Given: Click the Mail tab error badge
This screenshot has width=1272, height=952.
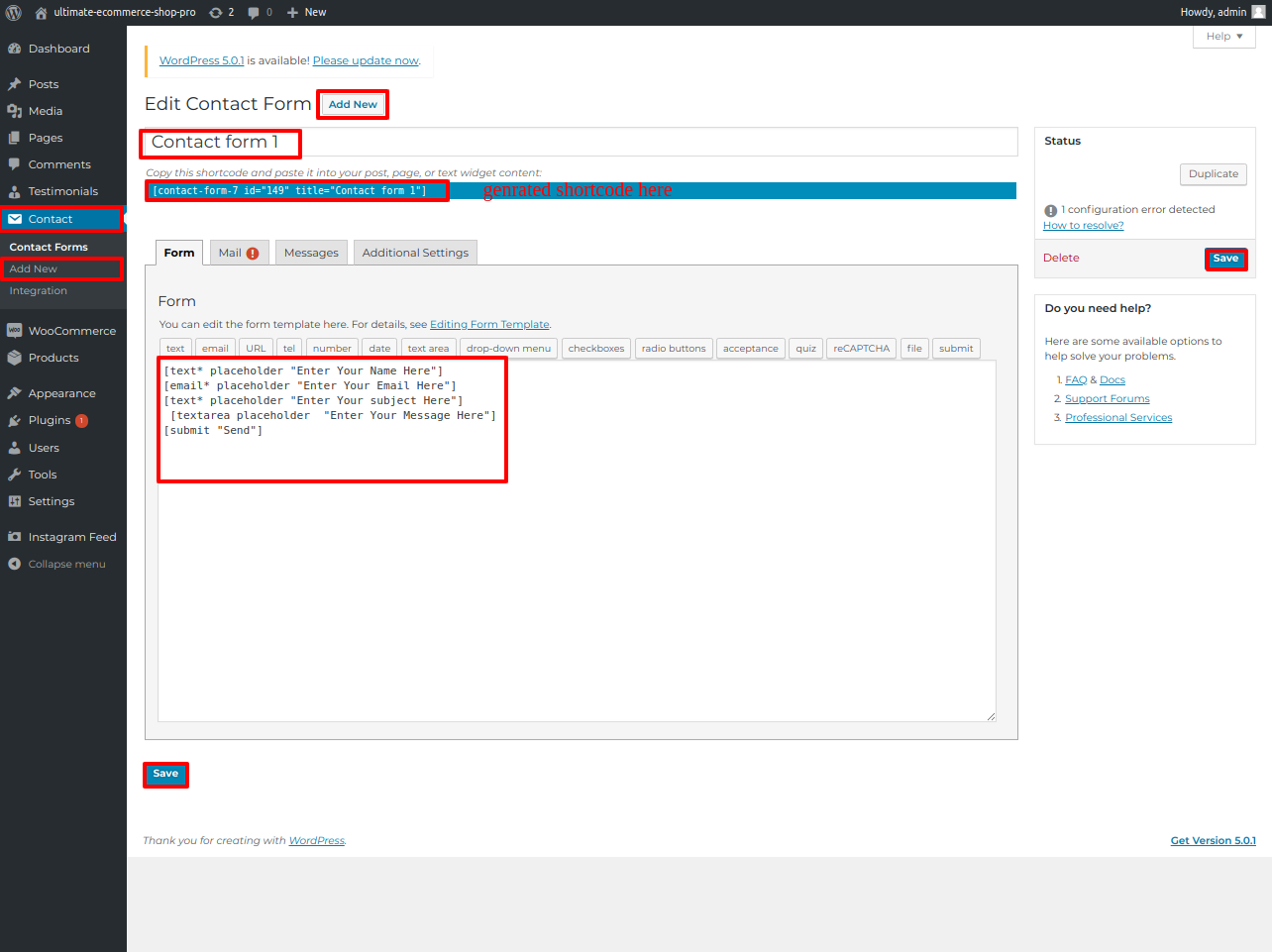Looking at the screenshot, I should coord(253,254).
